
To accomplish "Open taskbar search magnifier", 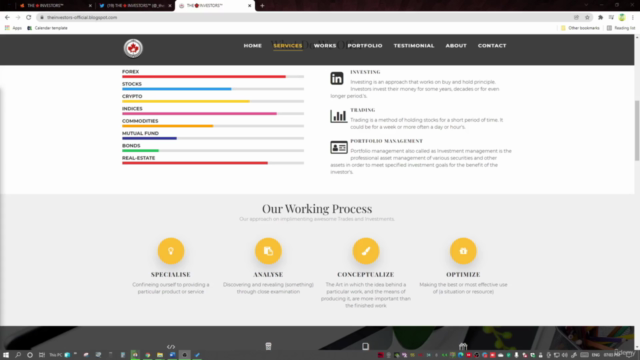I will [18, 355].
